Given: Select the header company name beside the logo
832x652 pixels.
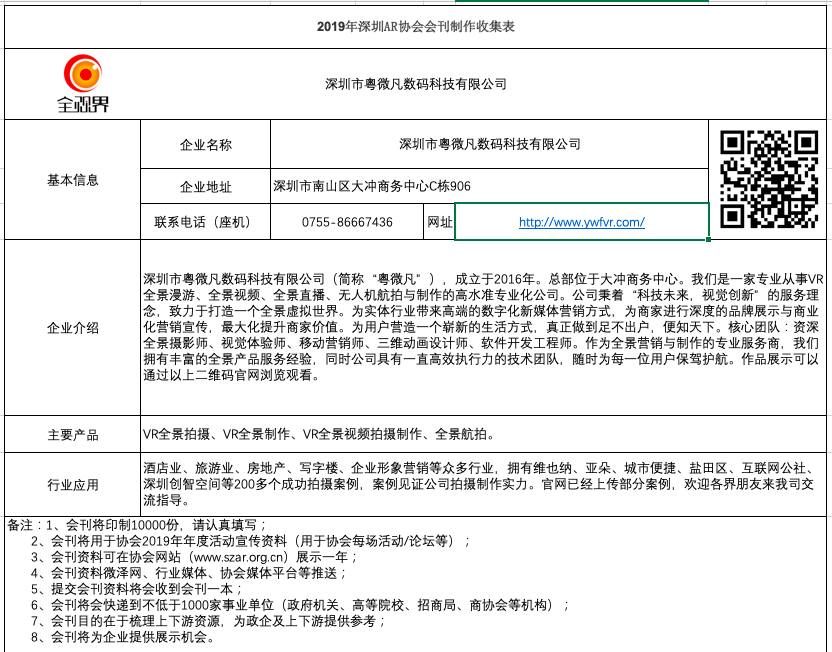Looking at the screenshot, I should tap(415, 84).
